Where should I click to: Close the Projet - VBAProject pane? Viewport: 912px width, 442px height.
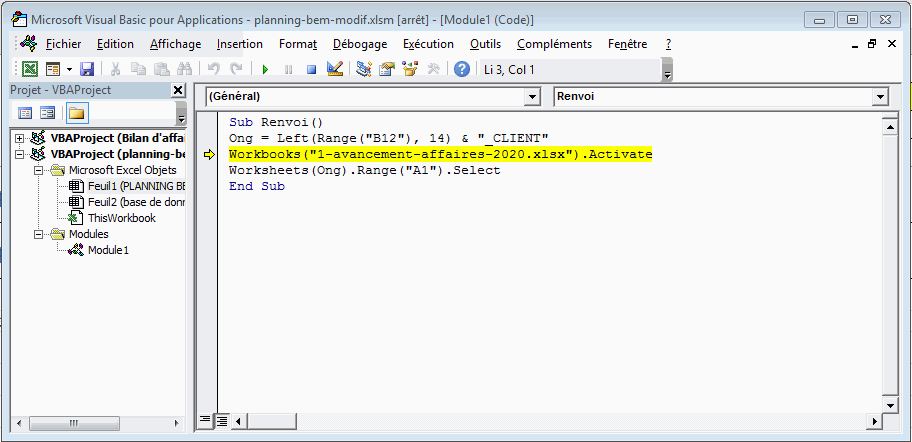tap(178, 90)
